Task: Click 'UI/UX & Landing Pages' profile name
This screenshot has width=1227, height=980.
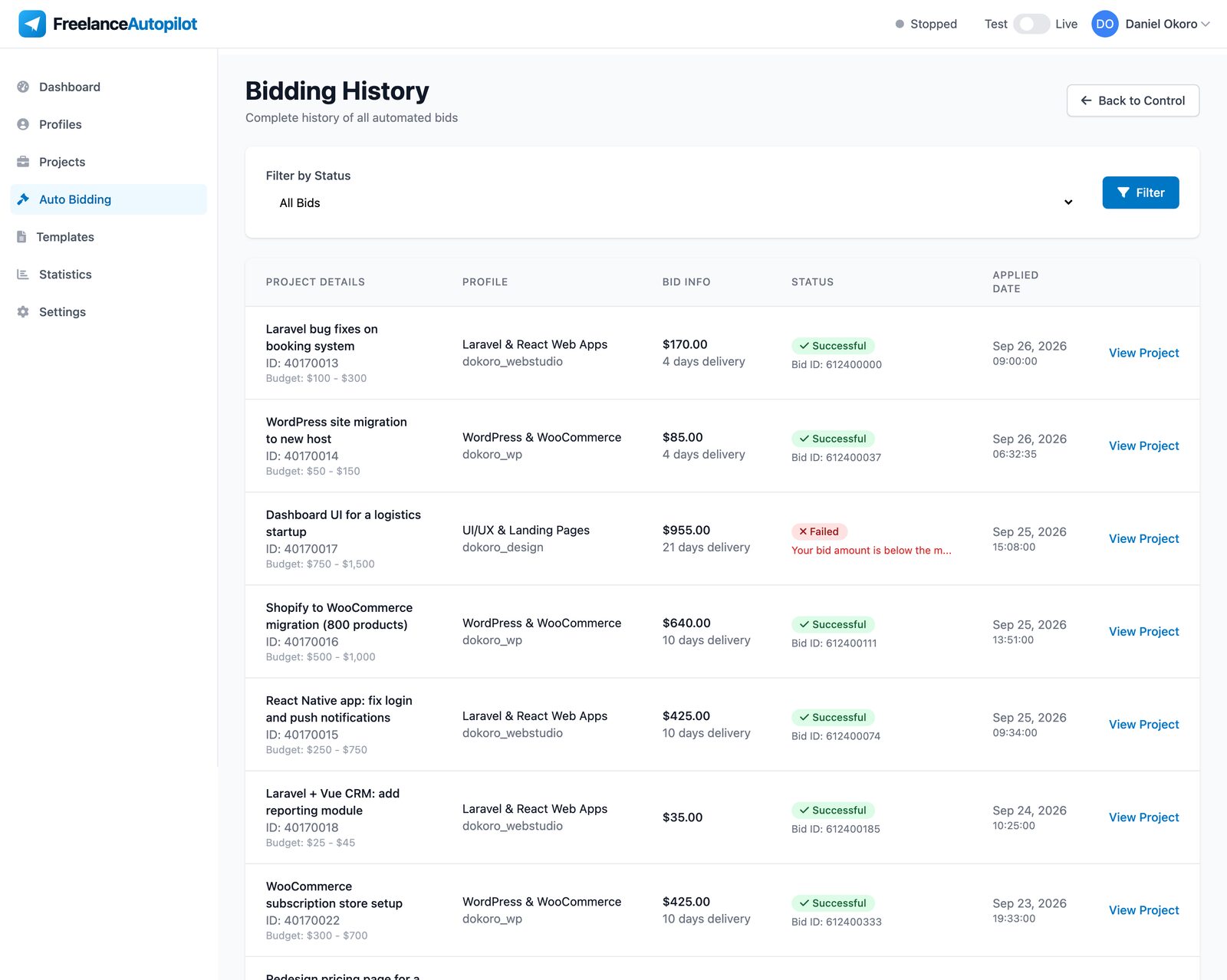Action: pyautogui.click(x=526, y=530)
